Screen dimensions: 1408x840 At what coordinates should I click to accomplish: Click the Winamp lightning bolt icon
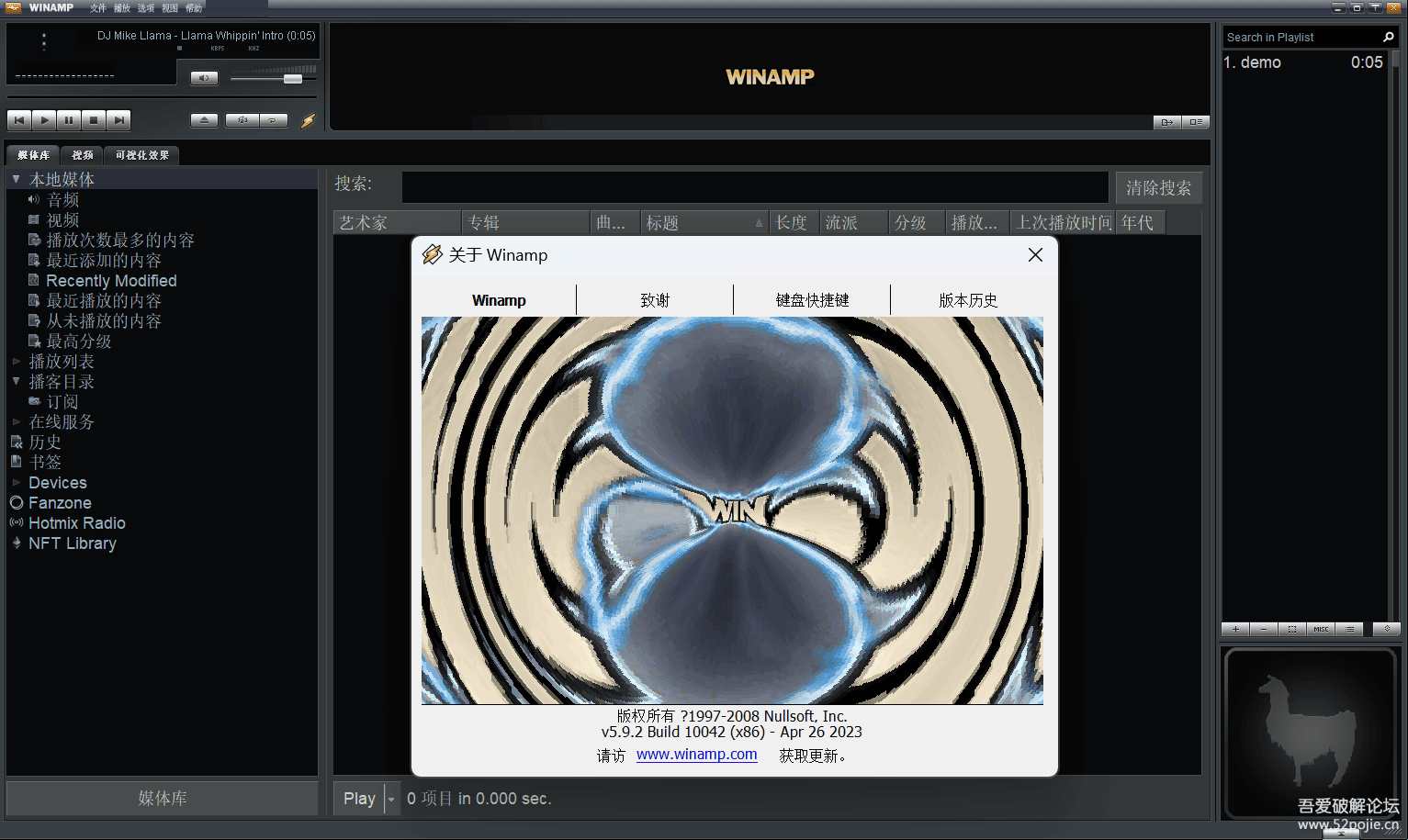(x=309, y=120)
